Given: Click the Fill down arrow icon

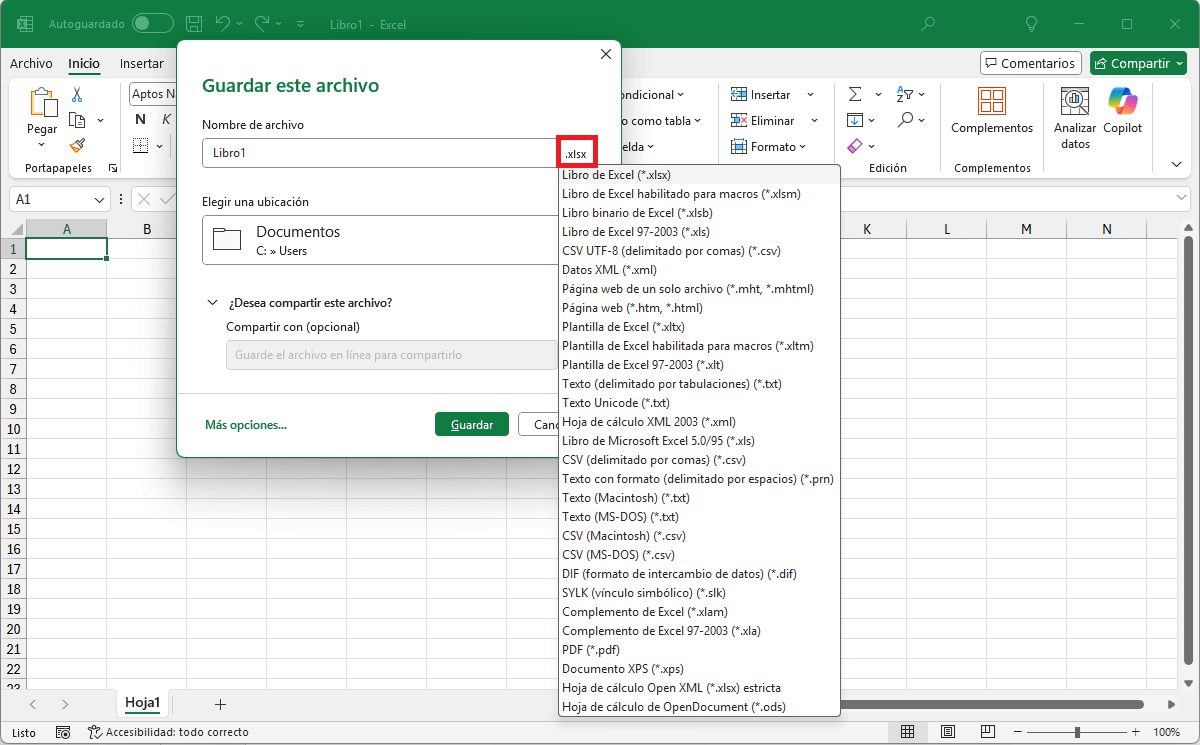Looking at the screenshot, I should click(x=855, y=120).
